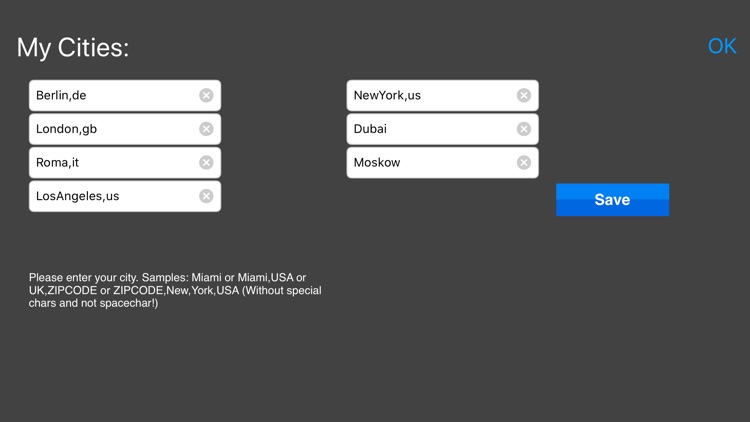This screenshot has width=750, height=422.
Task: Edit the Berlin,de text field
Action: 125,95
